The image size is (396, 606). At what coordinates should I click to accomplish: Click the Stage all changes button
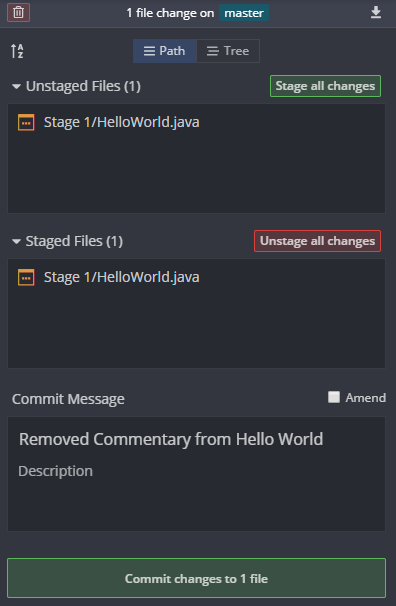[x=325, y=86]
